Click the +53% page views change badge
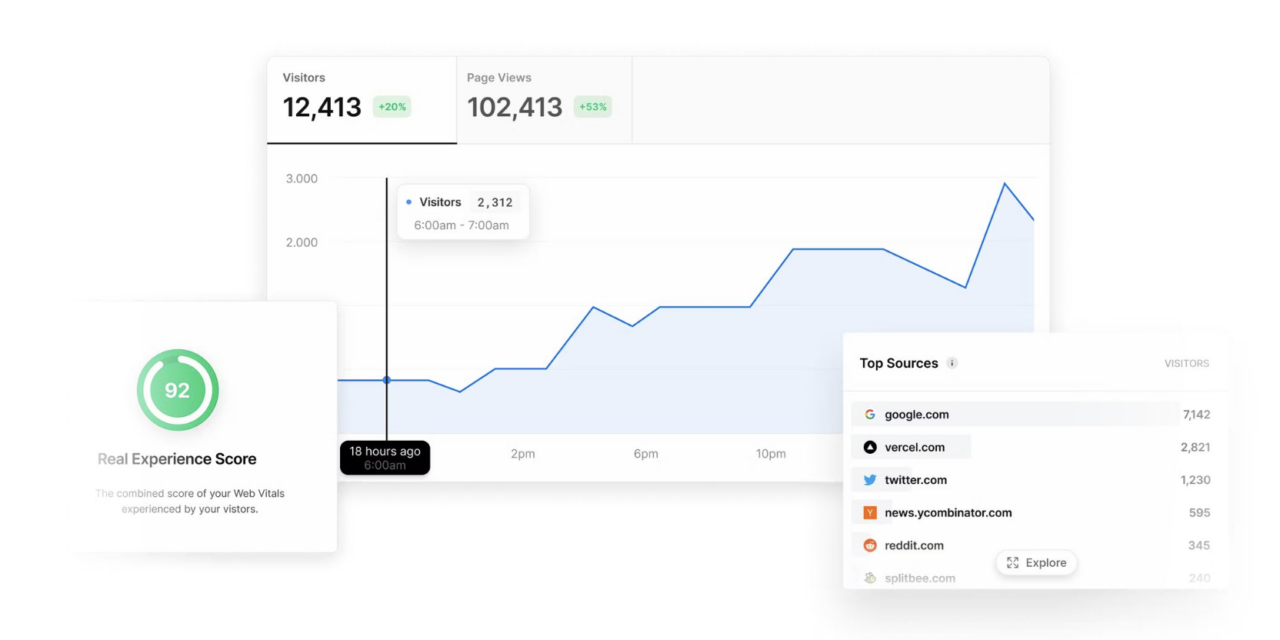Screen dimensions: 1280x640 point(592,106)
